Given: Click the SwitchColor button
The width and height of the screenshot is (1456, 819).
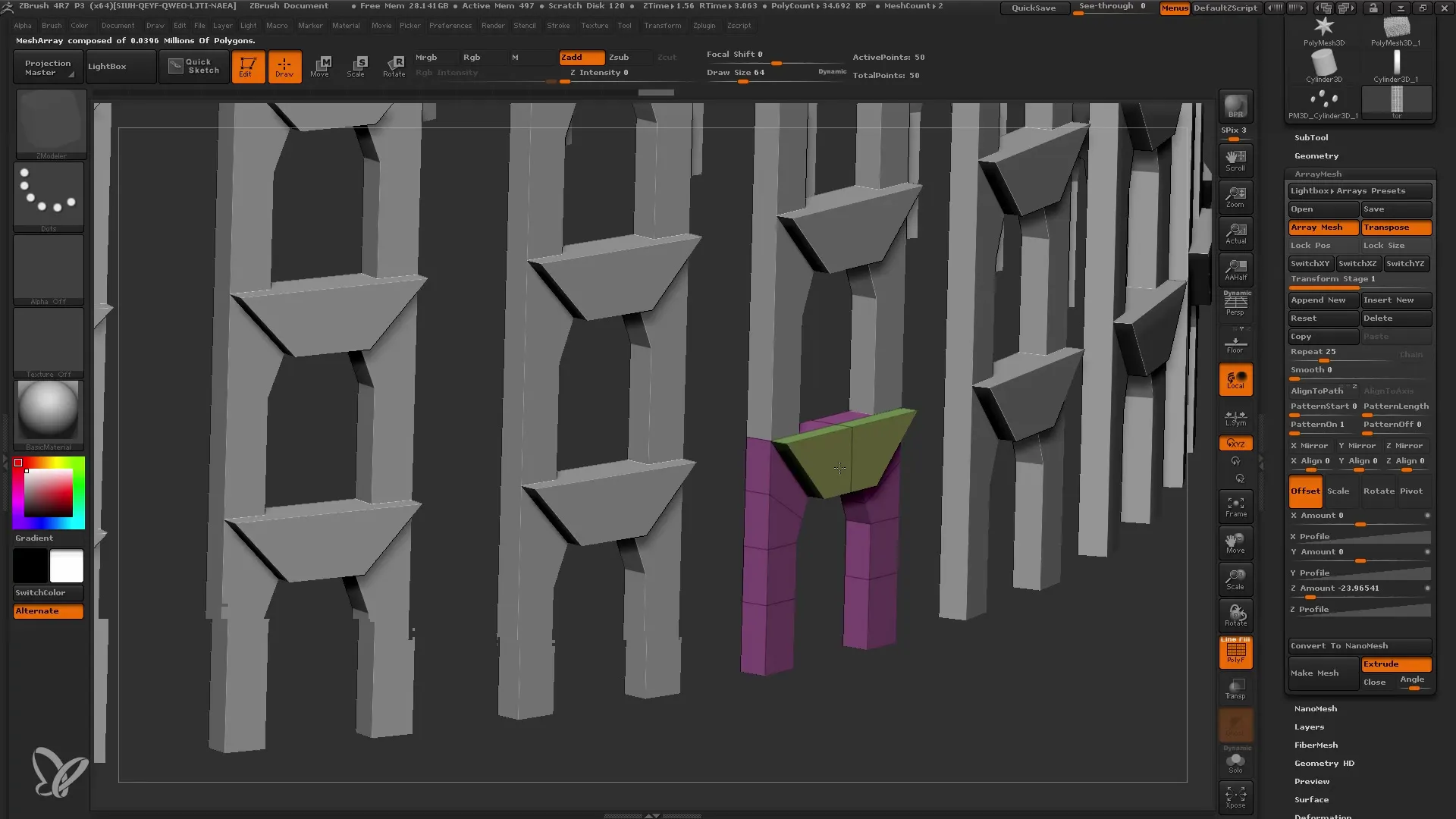Looking at the screenshot, I should coord(49,593).
